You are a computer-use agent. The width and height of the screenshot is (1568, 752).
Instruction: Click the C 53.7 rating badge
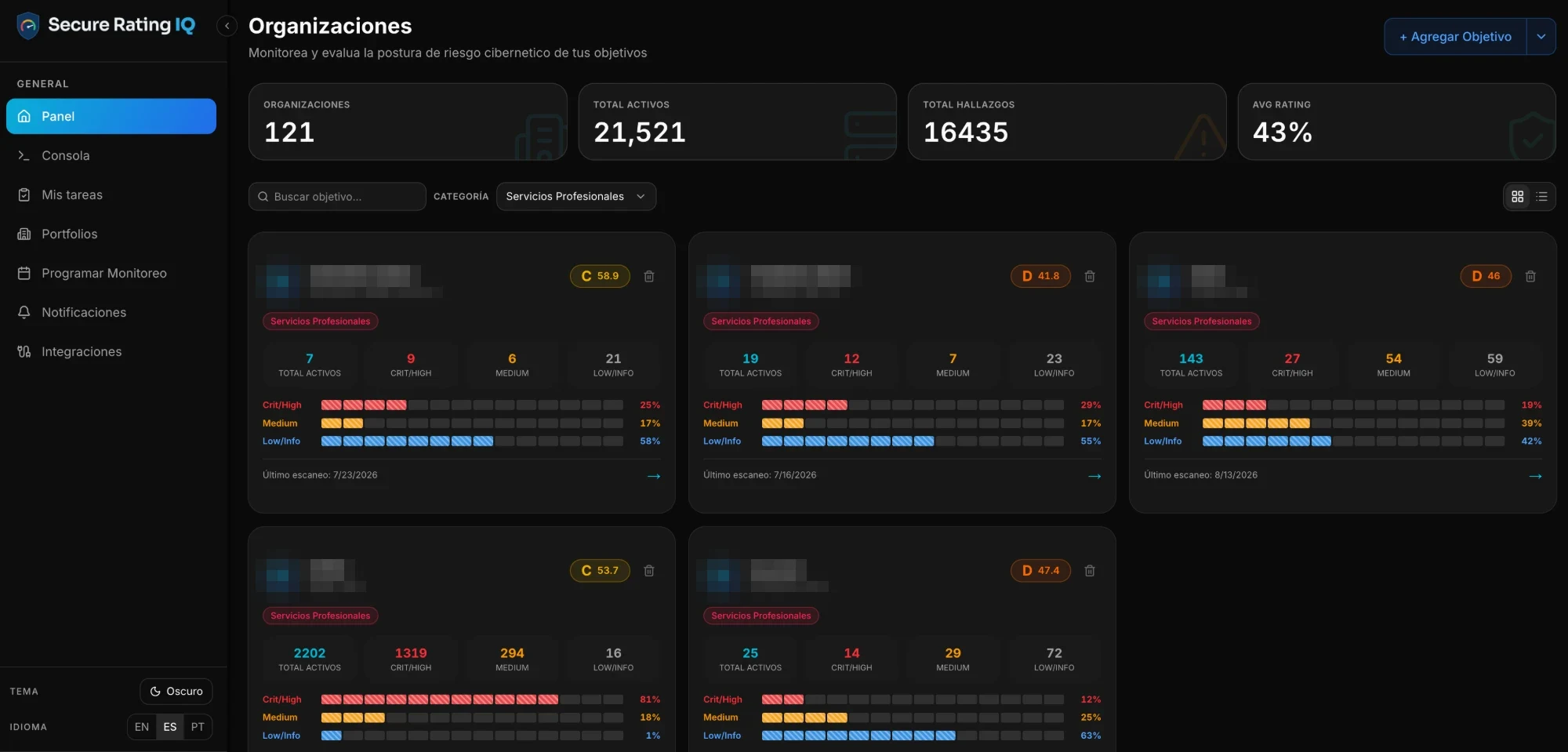click(600, 571)
